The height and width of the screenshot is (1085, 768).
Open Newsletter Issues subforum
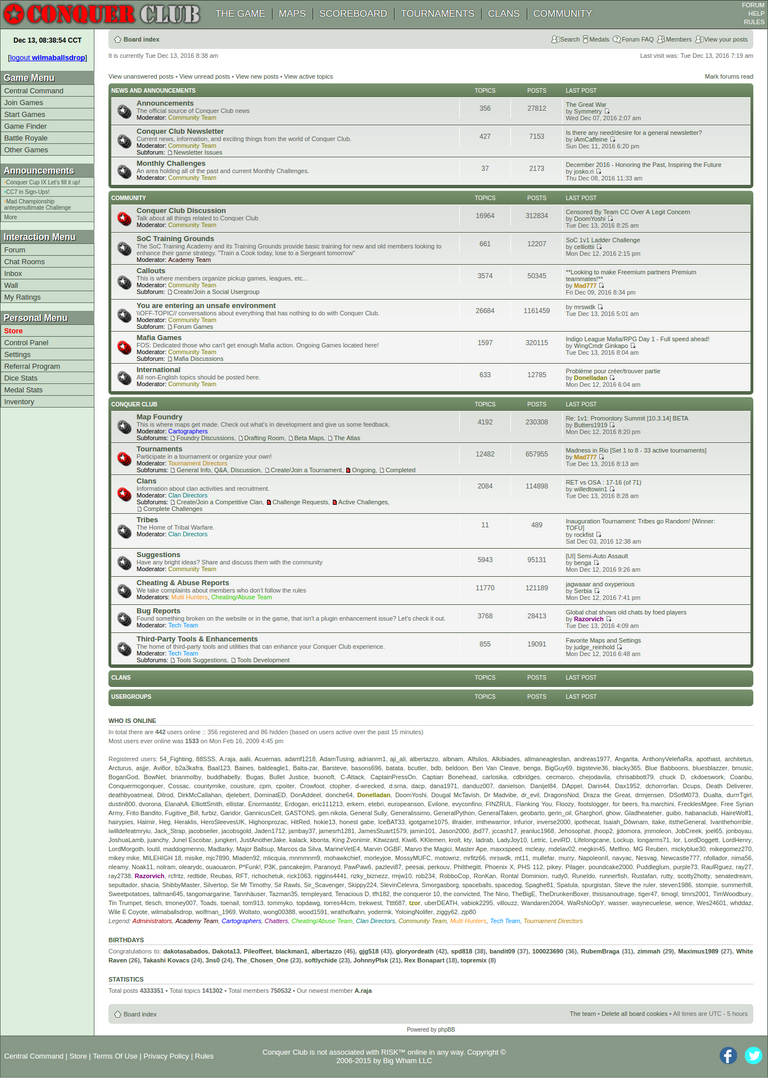[x=197, y=152]
